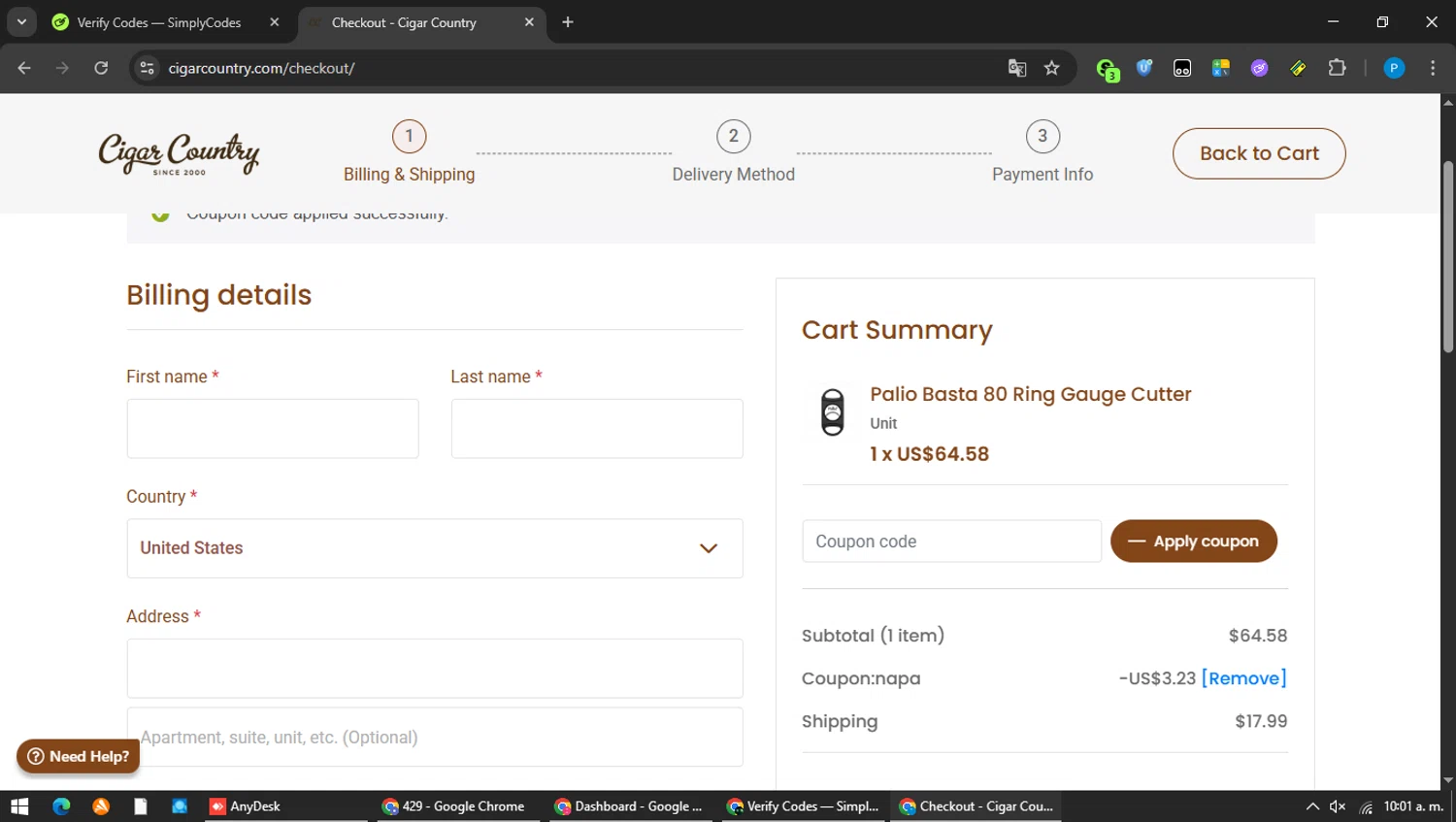This screenshot has width=1456, height=822.
Task: Click the Back to Cart button
Action: (x=1259, y=153)
